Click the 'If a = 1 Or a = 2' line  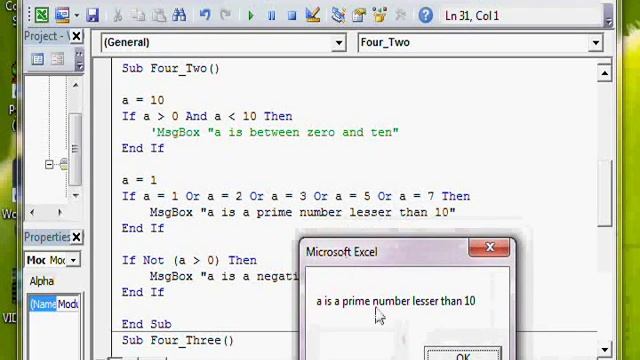[296, 196]
